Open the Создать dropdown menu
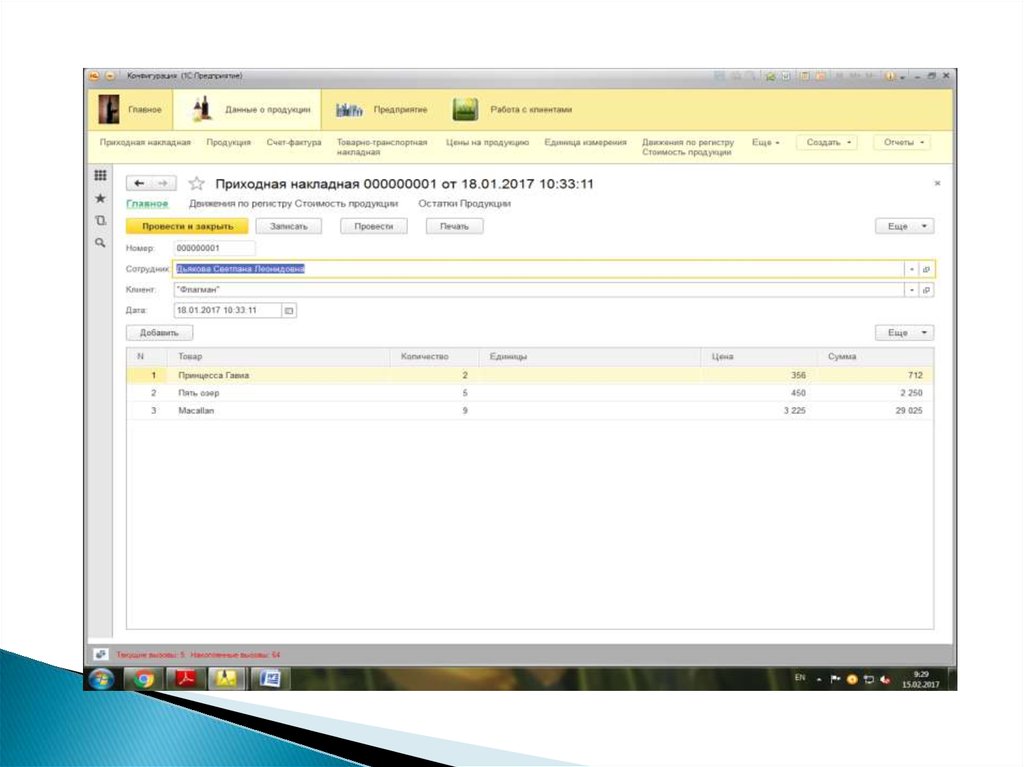 [831, 143]
